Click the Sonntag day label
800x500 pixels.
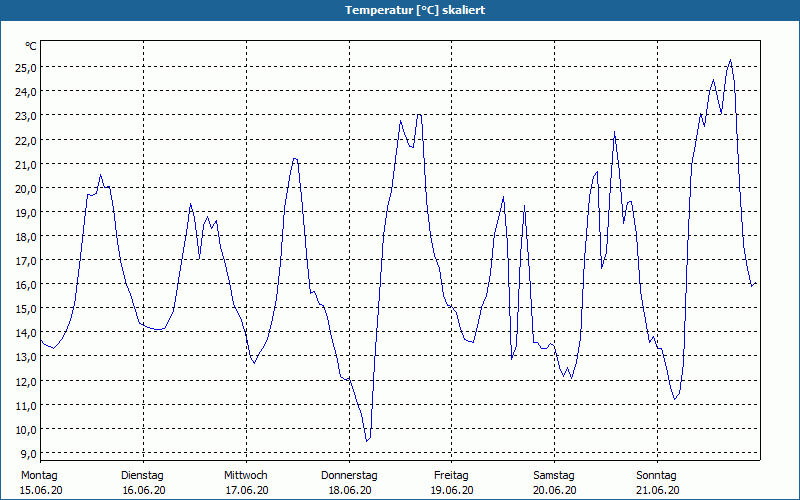tap(657, 476)
